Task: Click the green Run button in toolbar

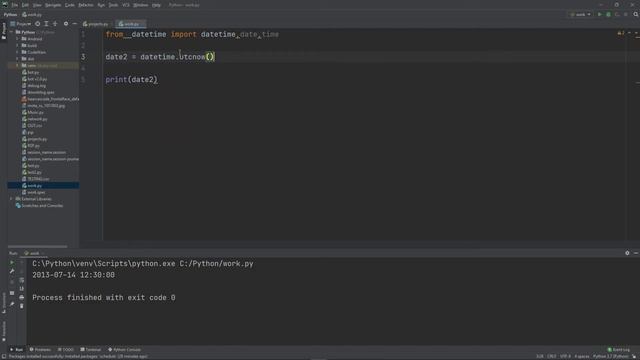Action: [600, 14]
